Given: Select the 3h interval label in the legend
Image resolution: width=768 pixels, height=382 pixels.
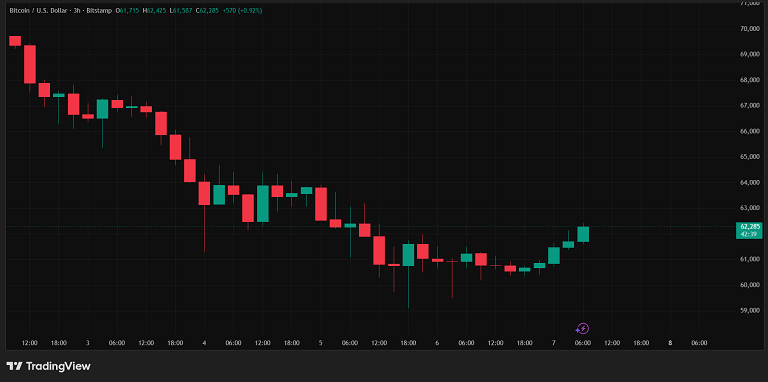Looking at the screenshot, I should tap(77, 10).
